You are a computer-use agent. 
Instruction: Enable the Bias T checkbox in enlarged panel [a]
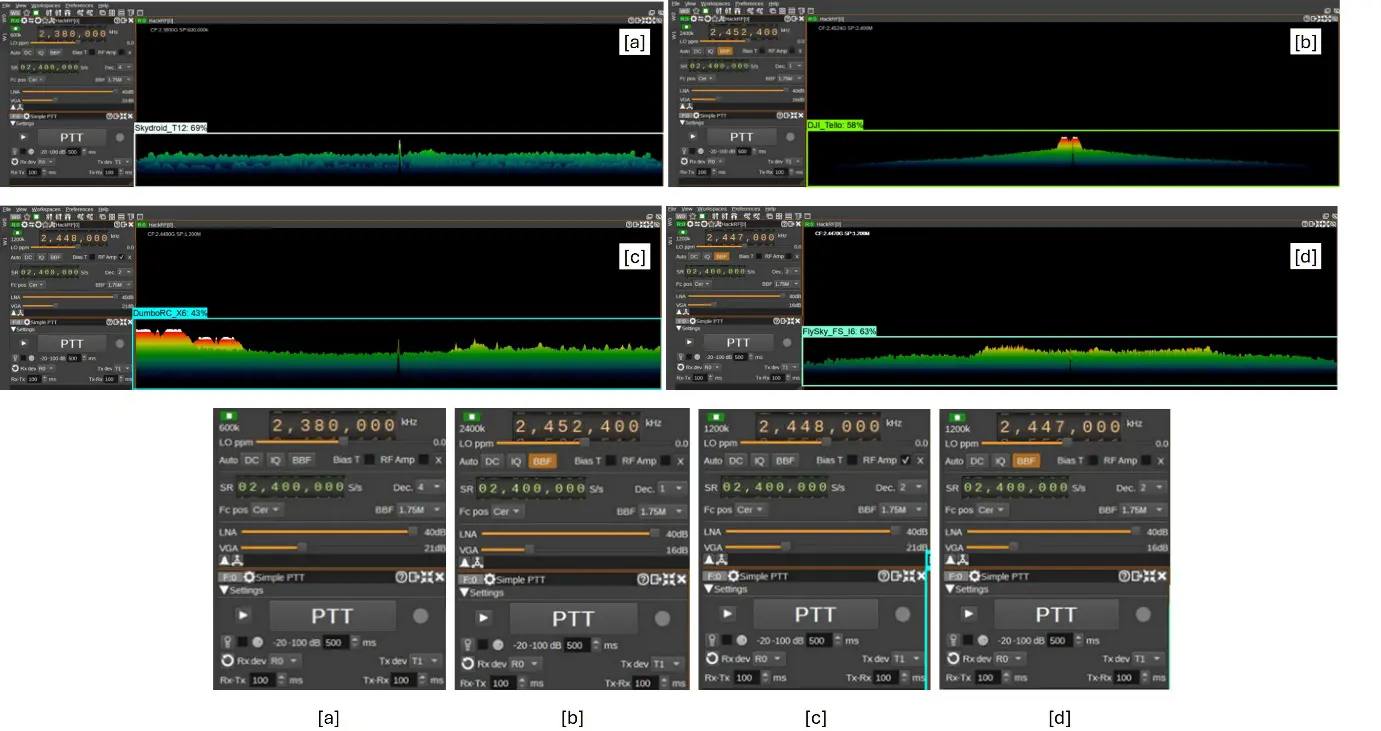pyautogui.click(x=370, y=460)
